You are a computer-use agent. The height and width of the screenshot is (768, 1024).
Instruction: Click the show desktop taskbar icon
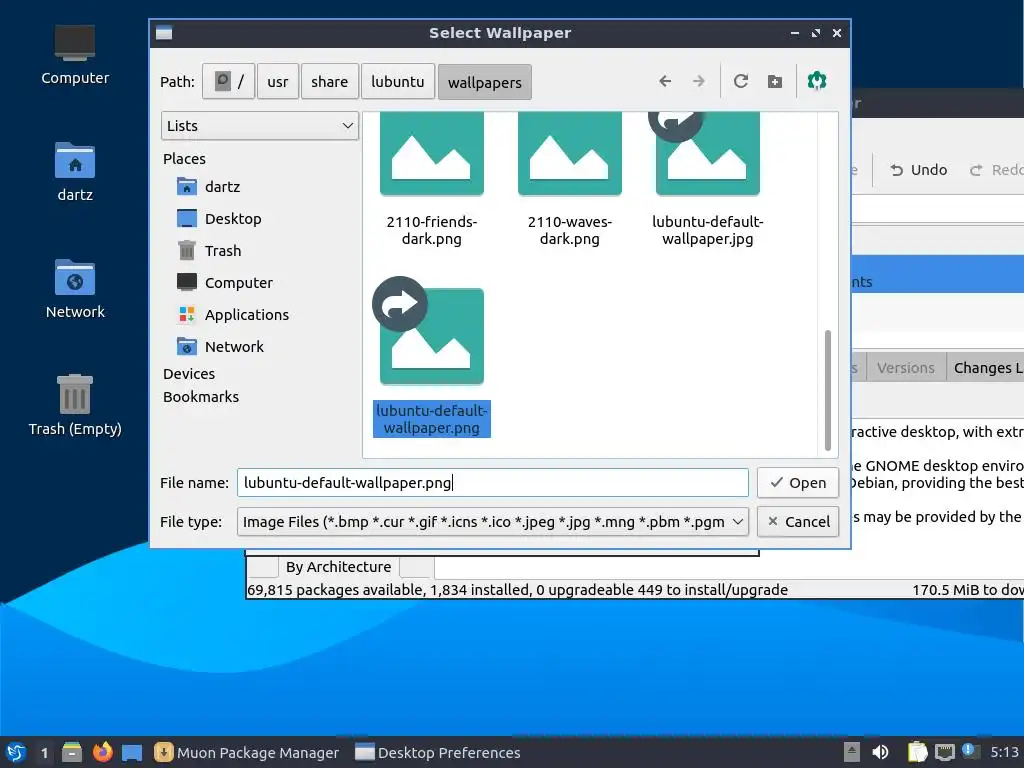coord(132,752)
